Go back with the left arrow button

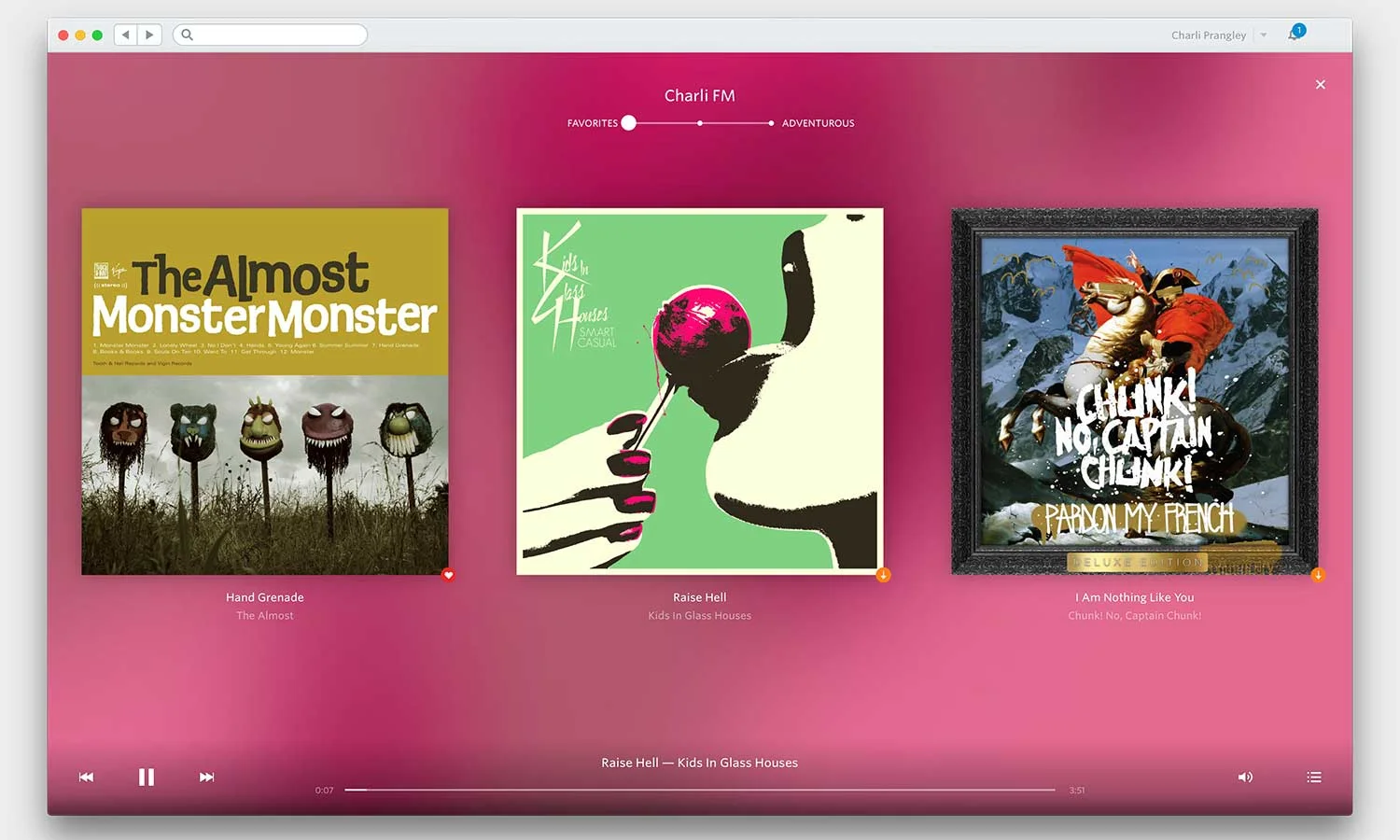pyautogui.click(x=126, y=35)
